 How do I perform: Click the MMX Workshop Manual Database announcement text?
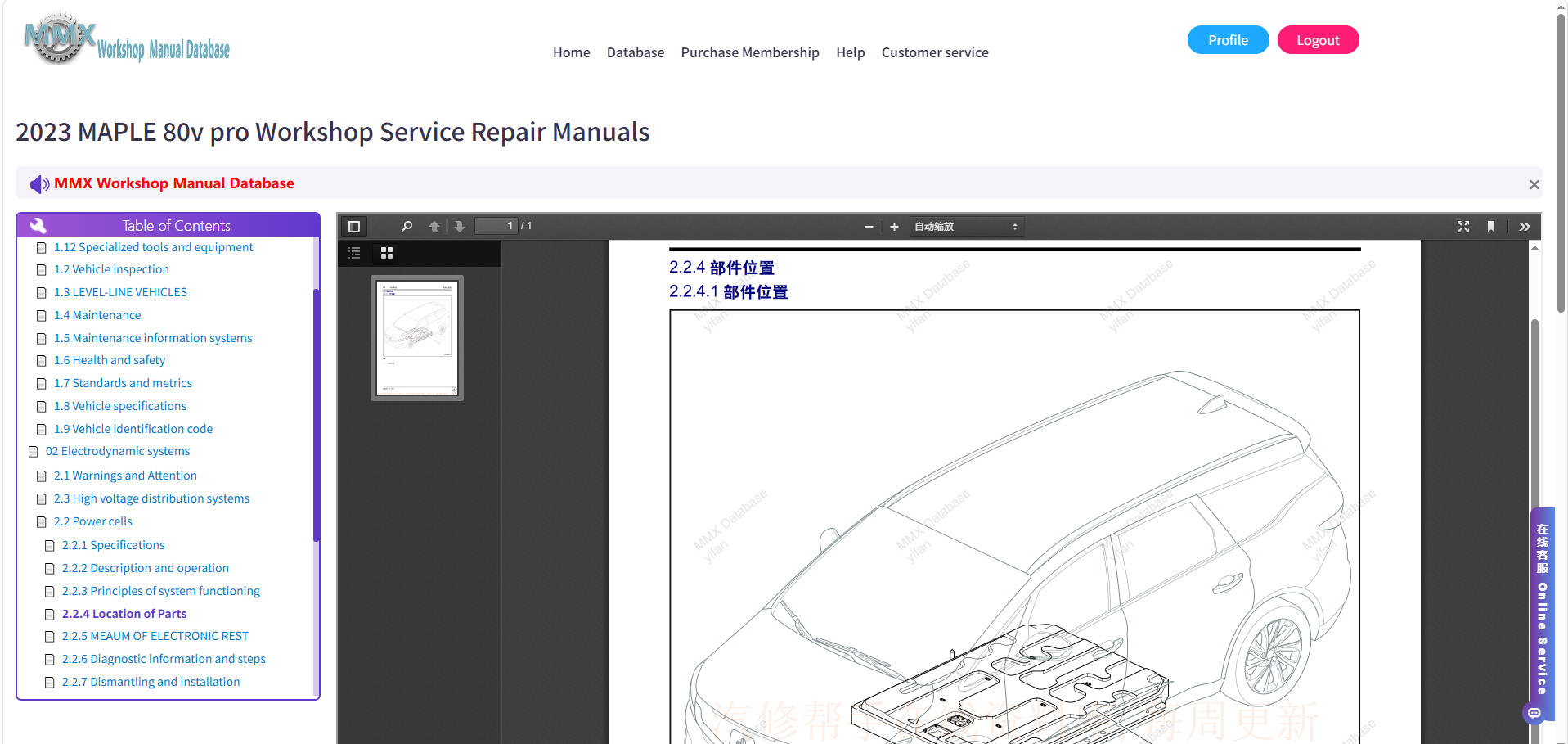coord(174,183)
